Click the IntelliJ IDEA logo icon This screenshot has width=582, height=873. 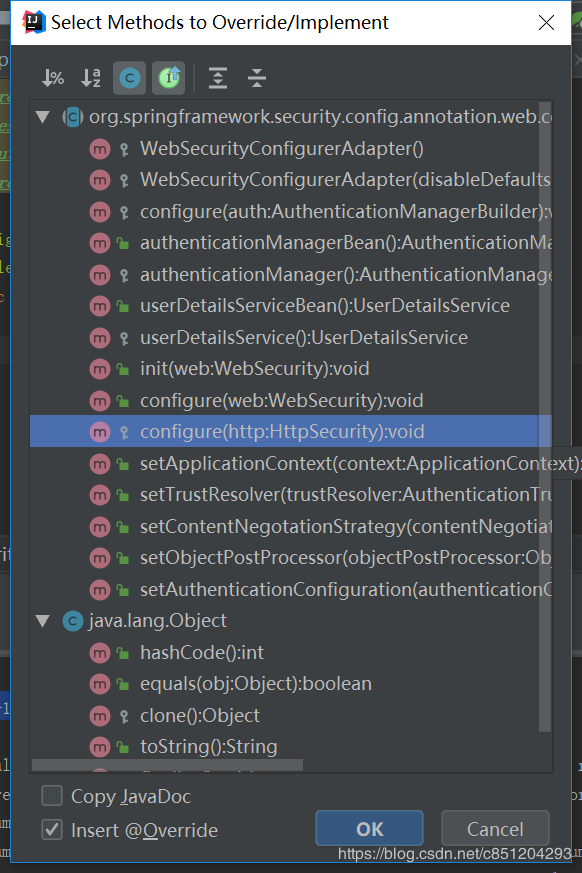click(33, 22)
